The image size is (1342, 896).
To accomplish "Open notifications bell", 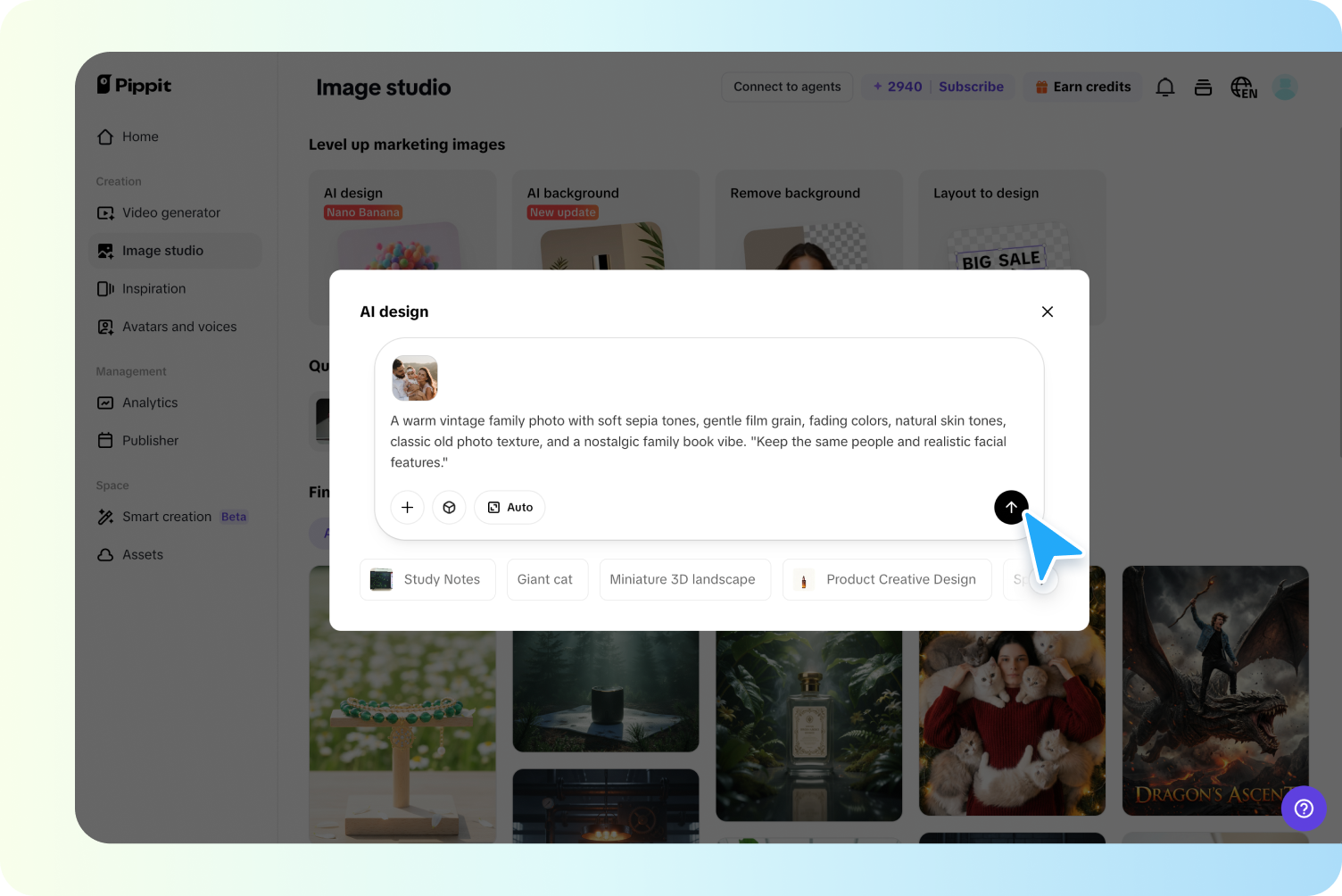I will [x=1165, y=87].
